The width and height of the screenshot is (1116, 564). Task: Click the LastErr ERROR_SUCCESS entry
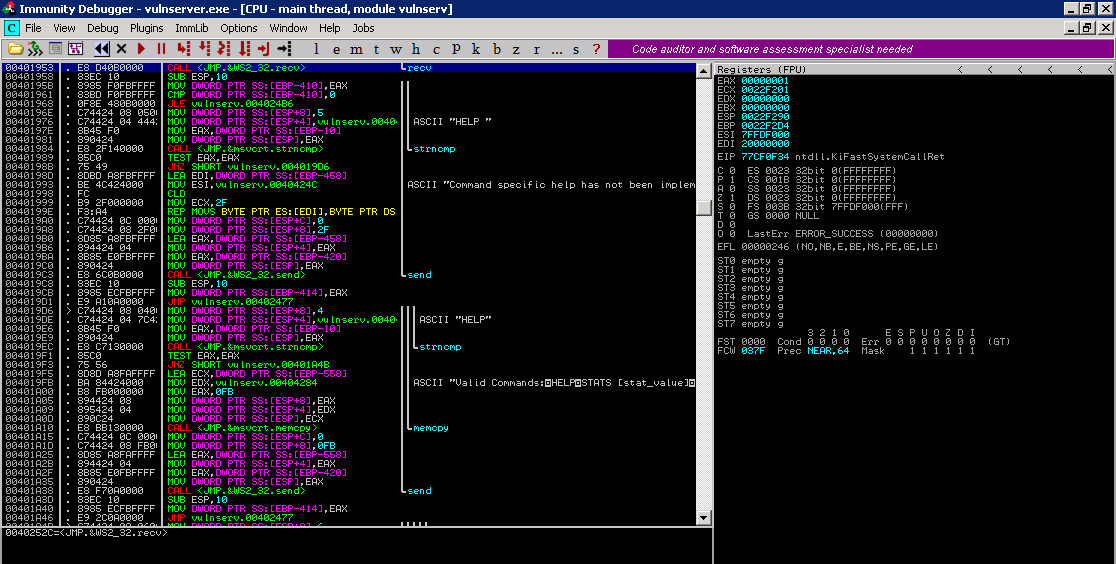tap(843, 234)
